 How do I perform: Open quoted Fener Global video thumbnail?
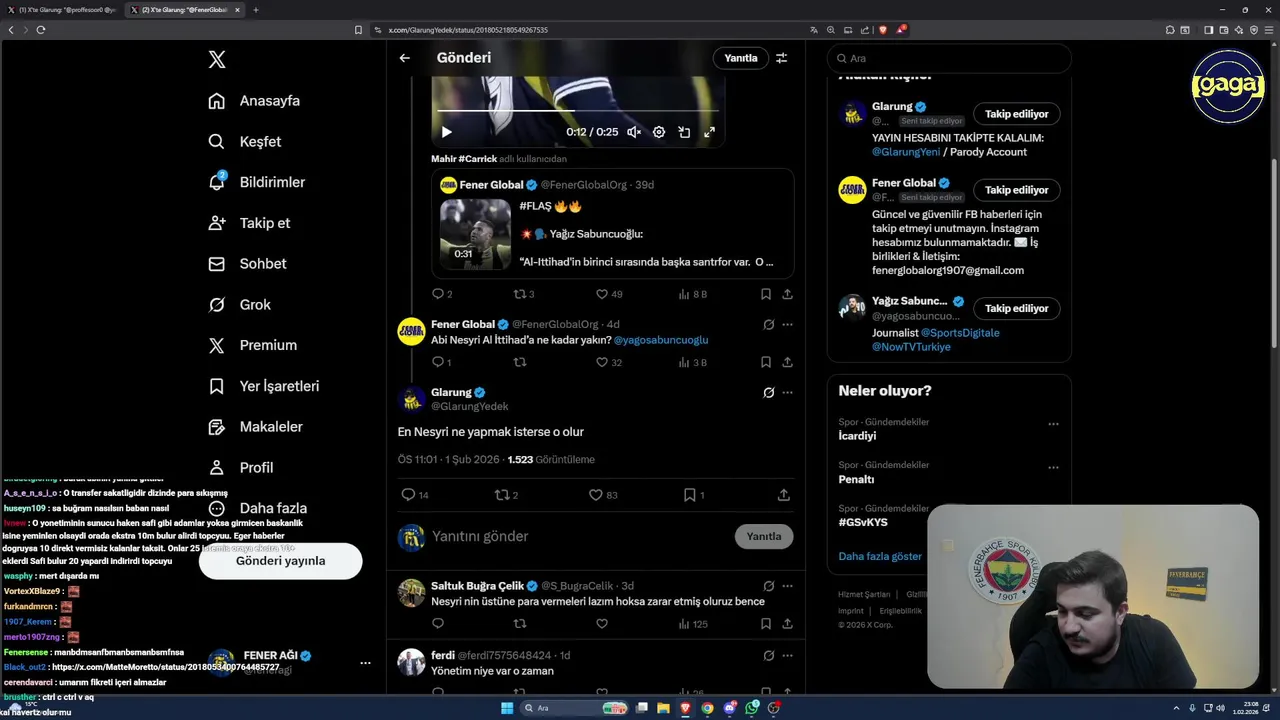[x=475, y=234]
